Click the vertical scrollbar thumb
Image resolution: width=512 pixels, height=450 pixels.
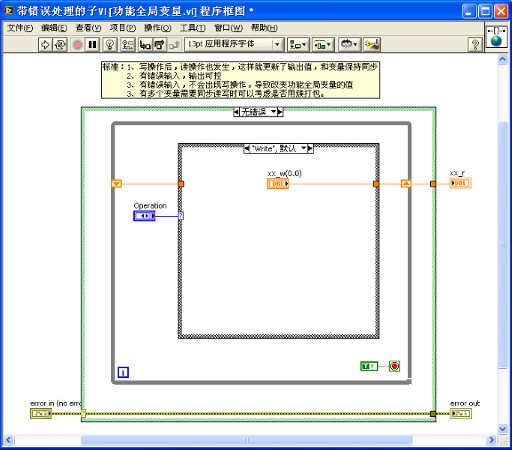click(502, 245)
